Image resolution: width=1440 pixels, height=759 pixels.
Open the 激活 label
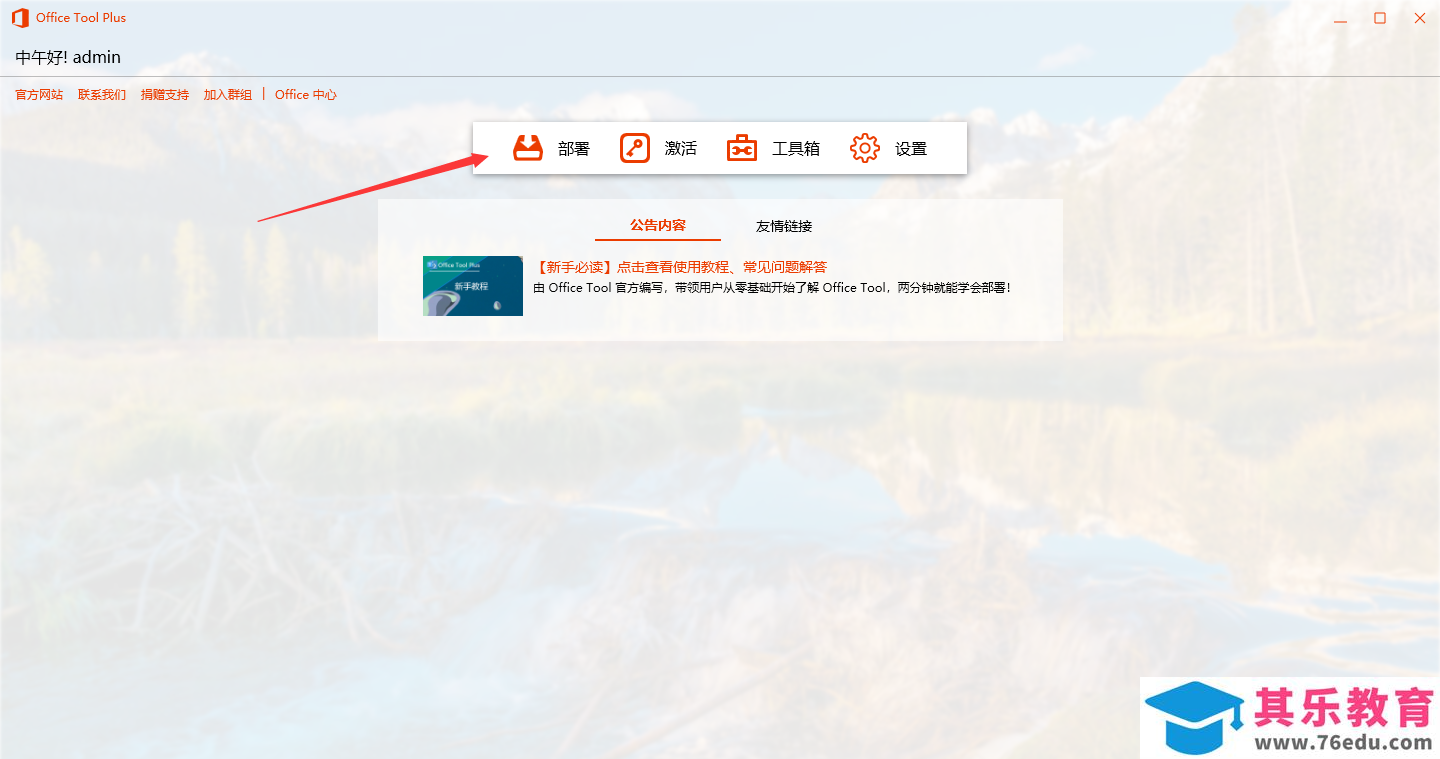(x=681, y=148)
